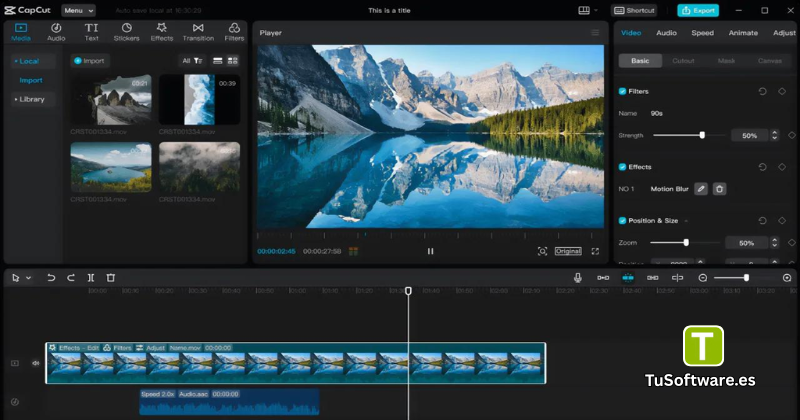Select the mountain road clip thumbnail
Screen dimensions: 800x420
pos(111,100)
